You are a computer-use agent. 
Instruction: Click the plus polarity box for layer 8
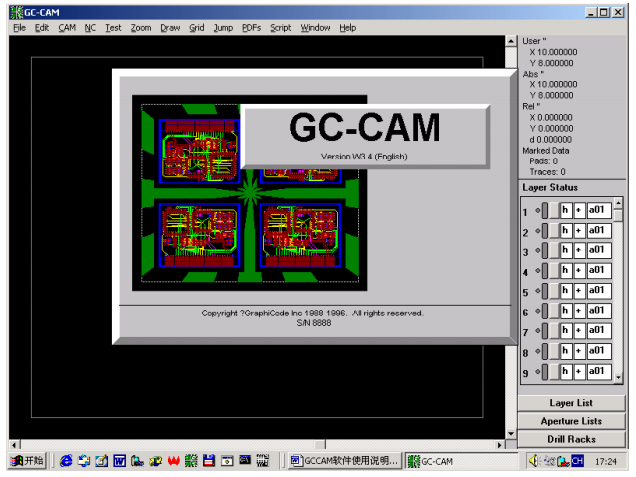[579, 350]
